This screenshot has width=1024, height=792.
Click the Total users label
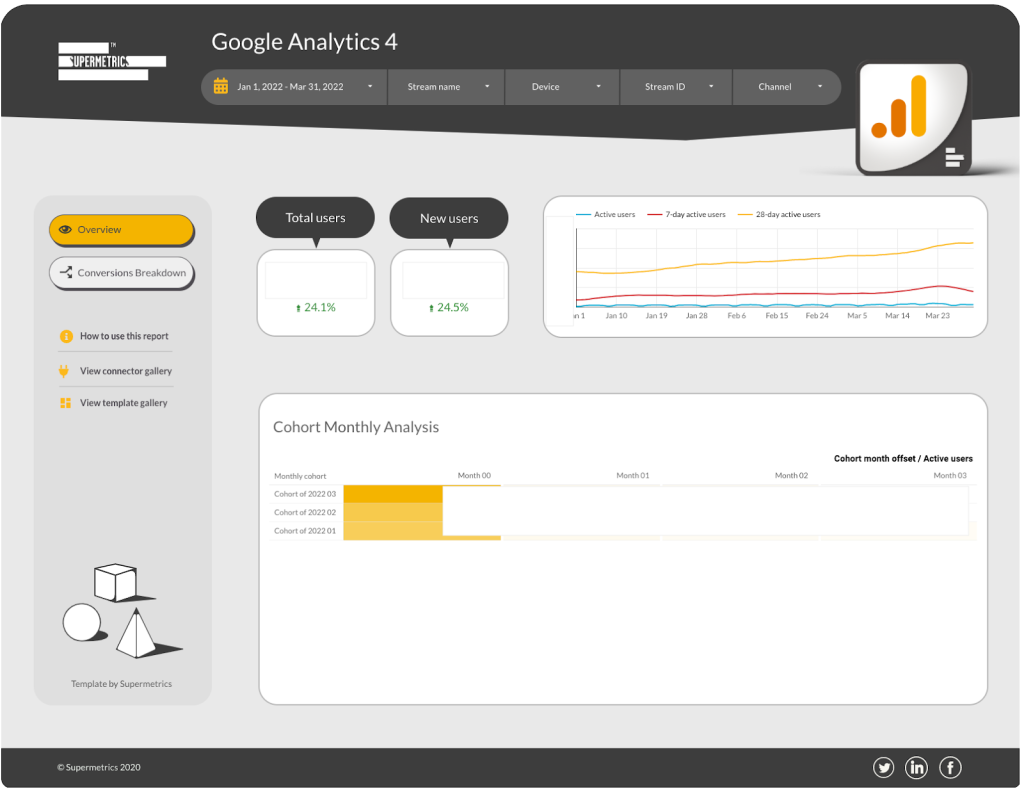pos(315,218)
